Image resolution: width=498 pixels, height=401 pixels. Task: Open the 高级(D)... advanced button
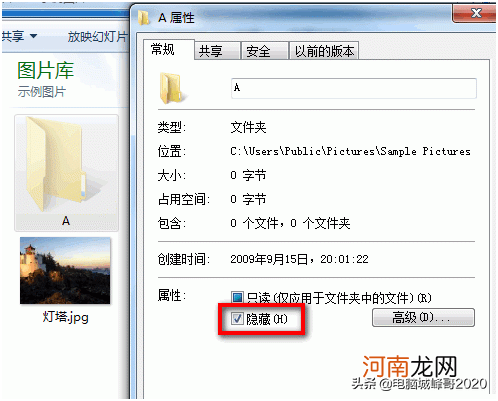coord(423,317)
